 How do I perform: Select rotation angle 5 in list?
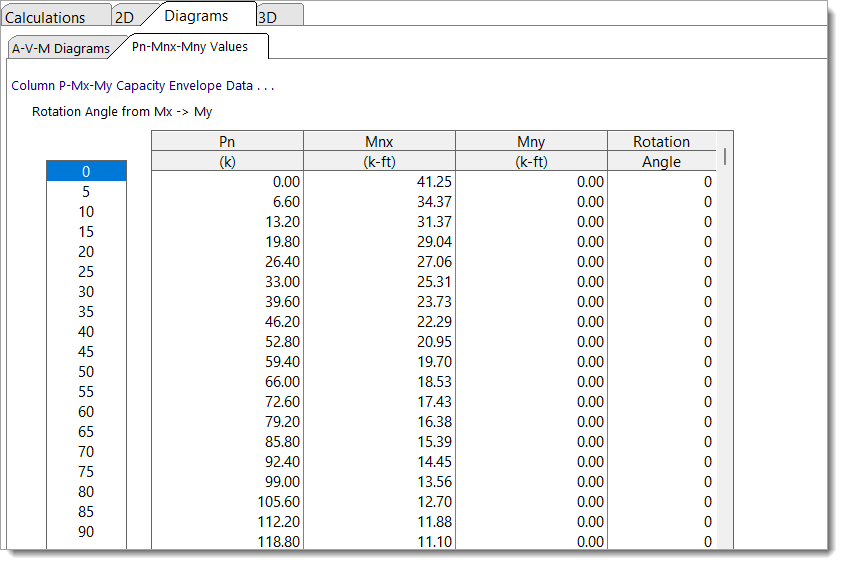click(x=86, y=191)
